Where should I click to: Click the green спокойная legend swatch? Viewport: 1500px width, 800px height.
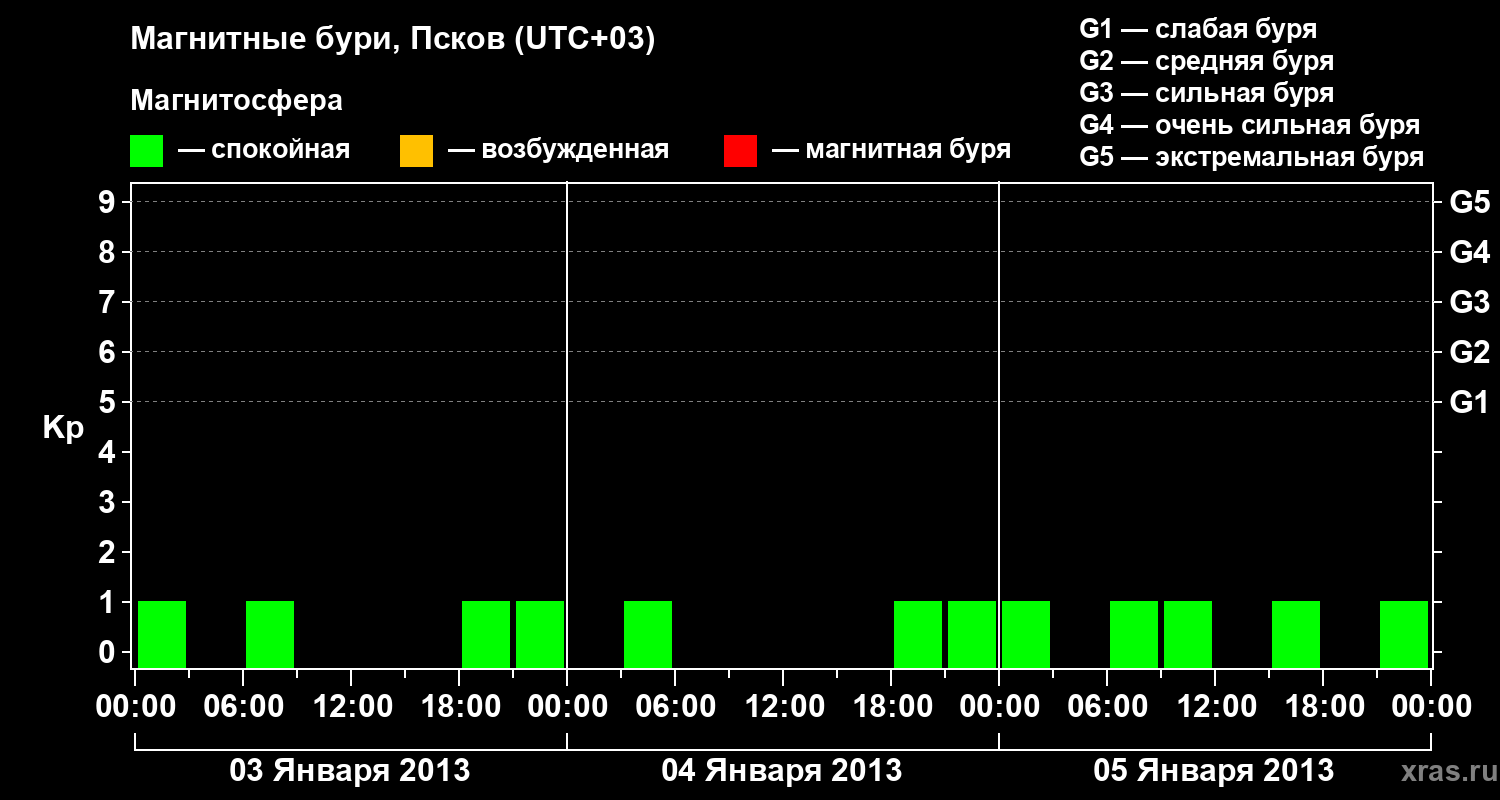147,151
